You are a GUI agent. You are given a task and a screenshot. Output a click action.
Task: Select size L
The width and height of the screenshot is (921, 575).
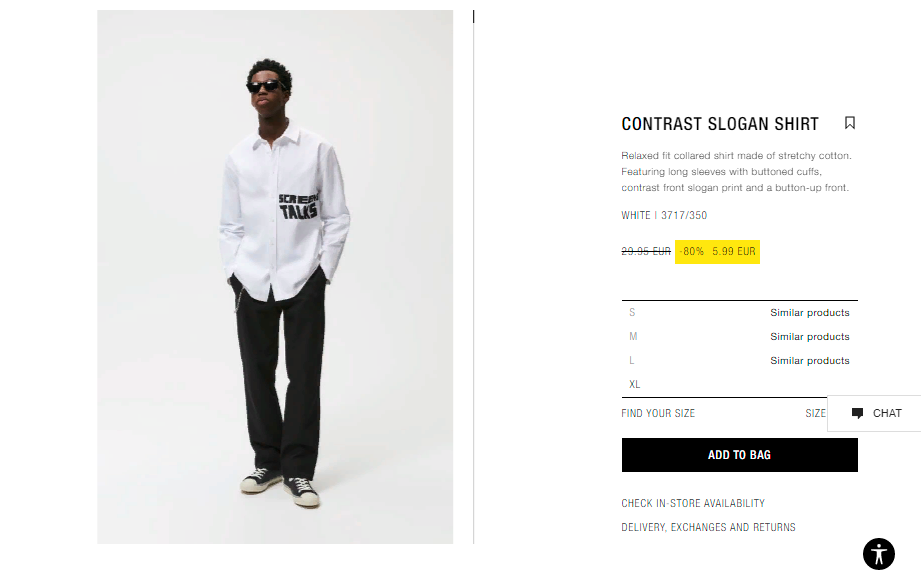click(x=631, y=361)
